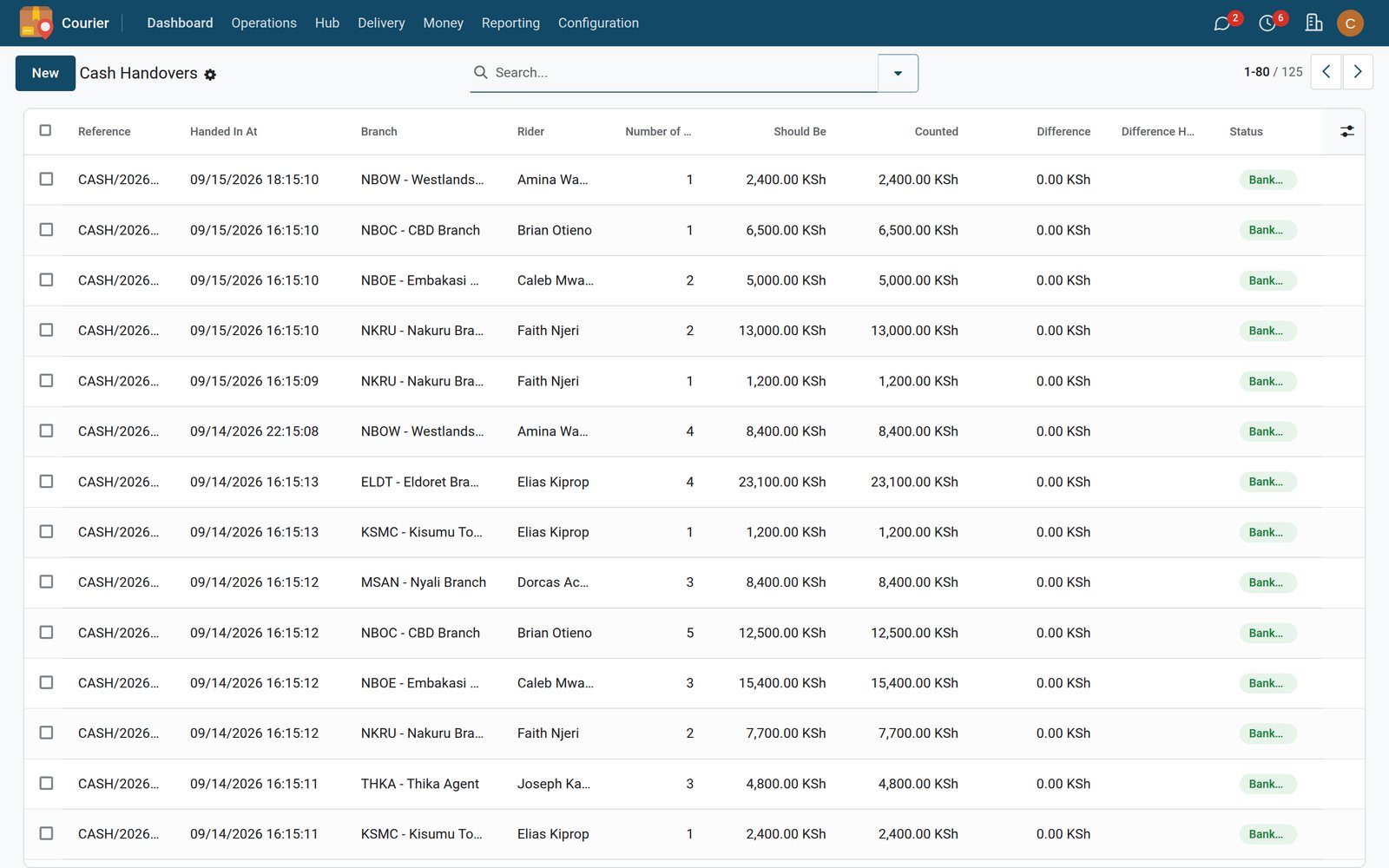The width and height of the screenshot is (1389, 868).
Task: Open the THKA - Thika Agent row
Action: (x=694, y=784)
